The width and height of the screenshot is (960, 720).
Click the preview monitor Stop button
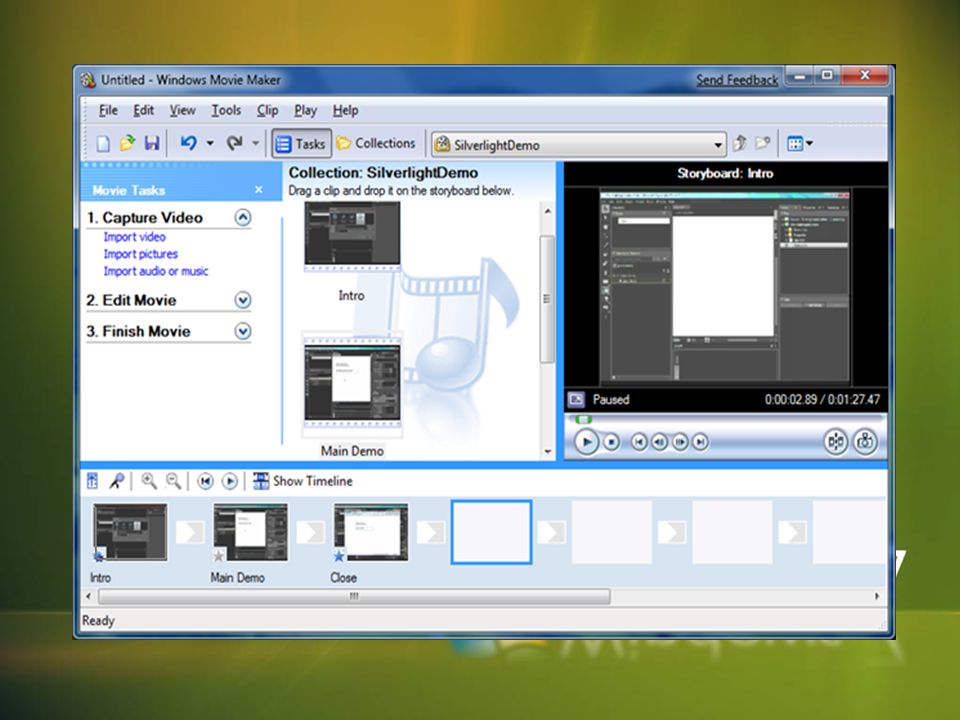pyautogui.click(x=611, y=441)
